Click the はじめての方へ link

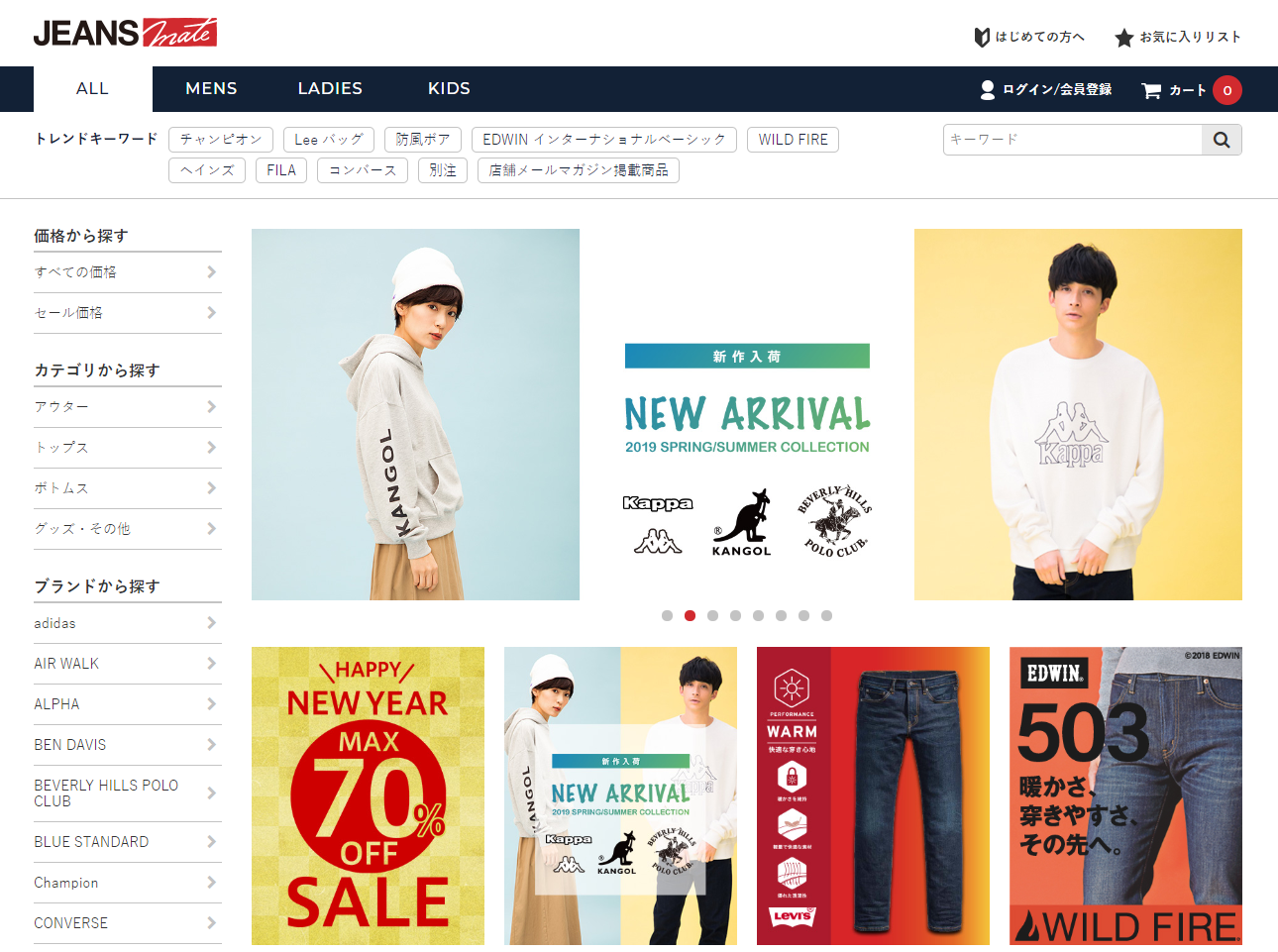tap(1039, 37)
